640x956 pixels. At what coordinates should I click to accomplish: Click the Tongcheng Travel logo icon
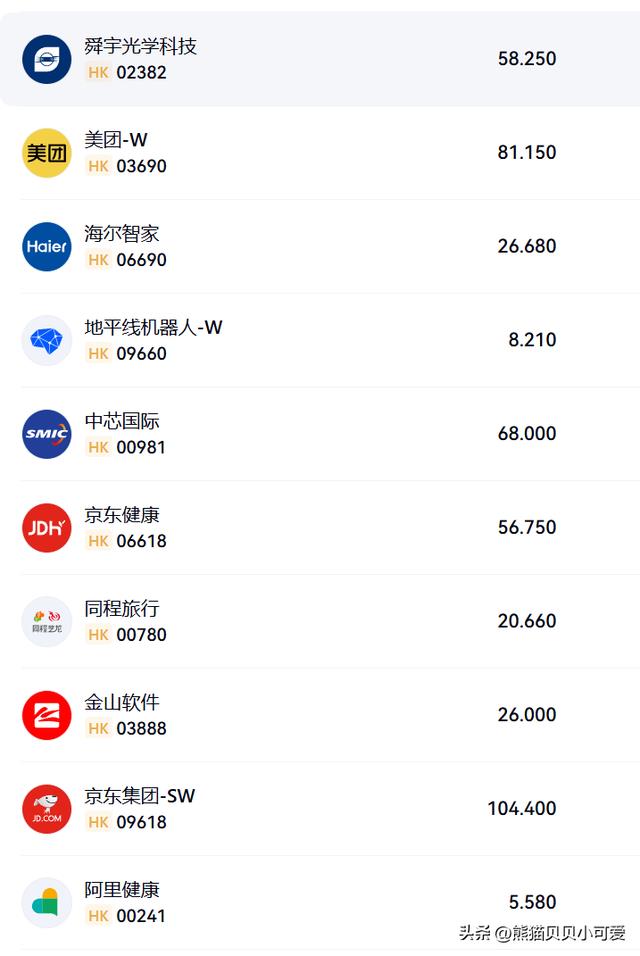coord(47,621)
